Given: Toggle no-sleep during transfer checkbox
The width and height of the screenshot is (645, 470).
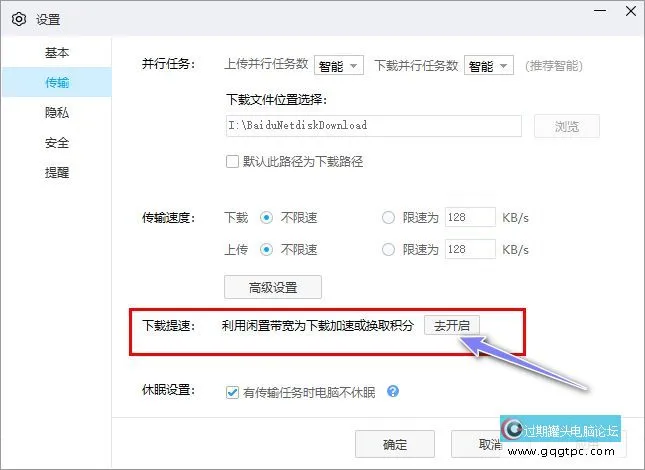Looking at the screenshot, I should 233,391.
